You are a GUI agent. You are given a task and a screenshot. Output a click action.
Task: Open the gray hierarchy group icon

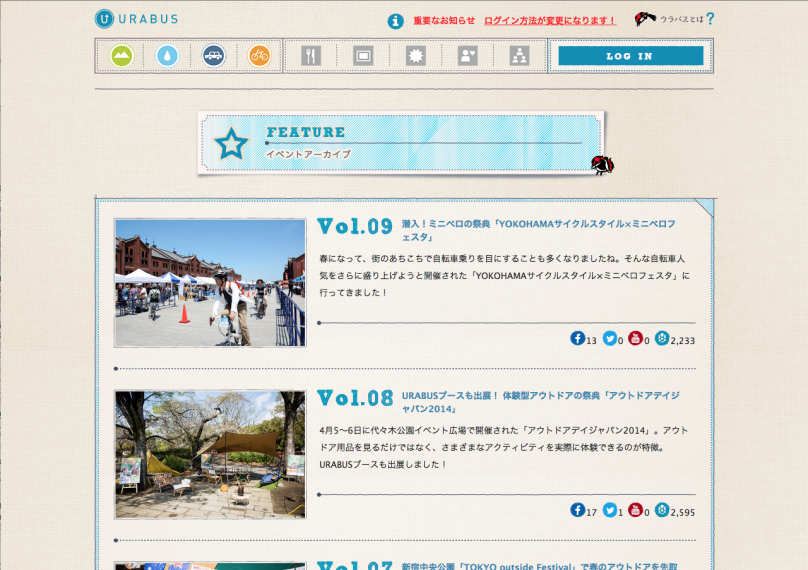coord(519,56)
